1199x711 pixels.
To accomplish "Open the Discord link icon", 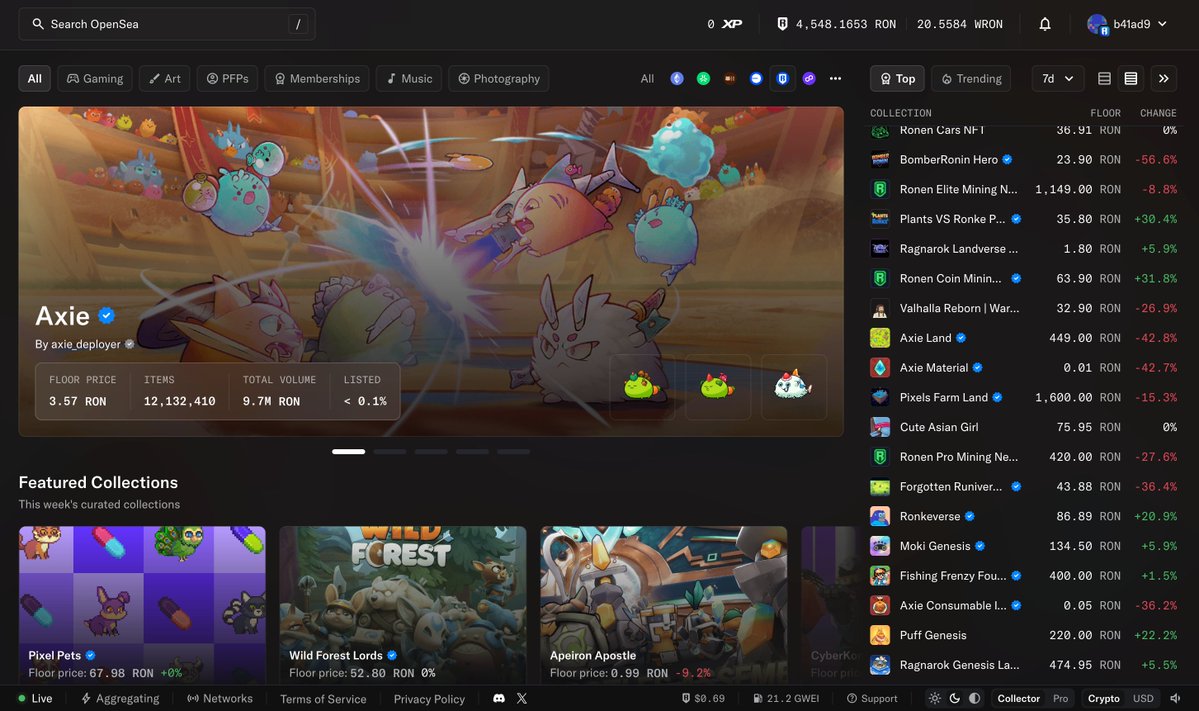I will click(x=499, y=698).
